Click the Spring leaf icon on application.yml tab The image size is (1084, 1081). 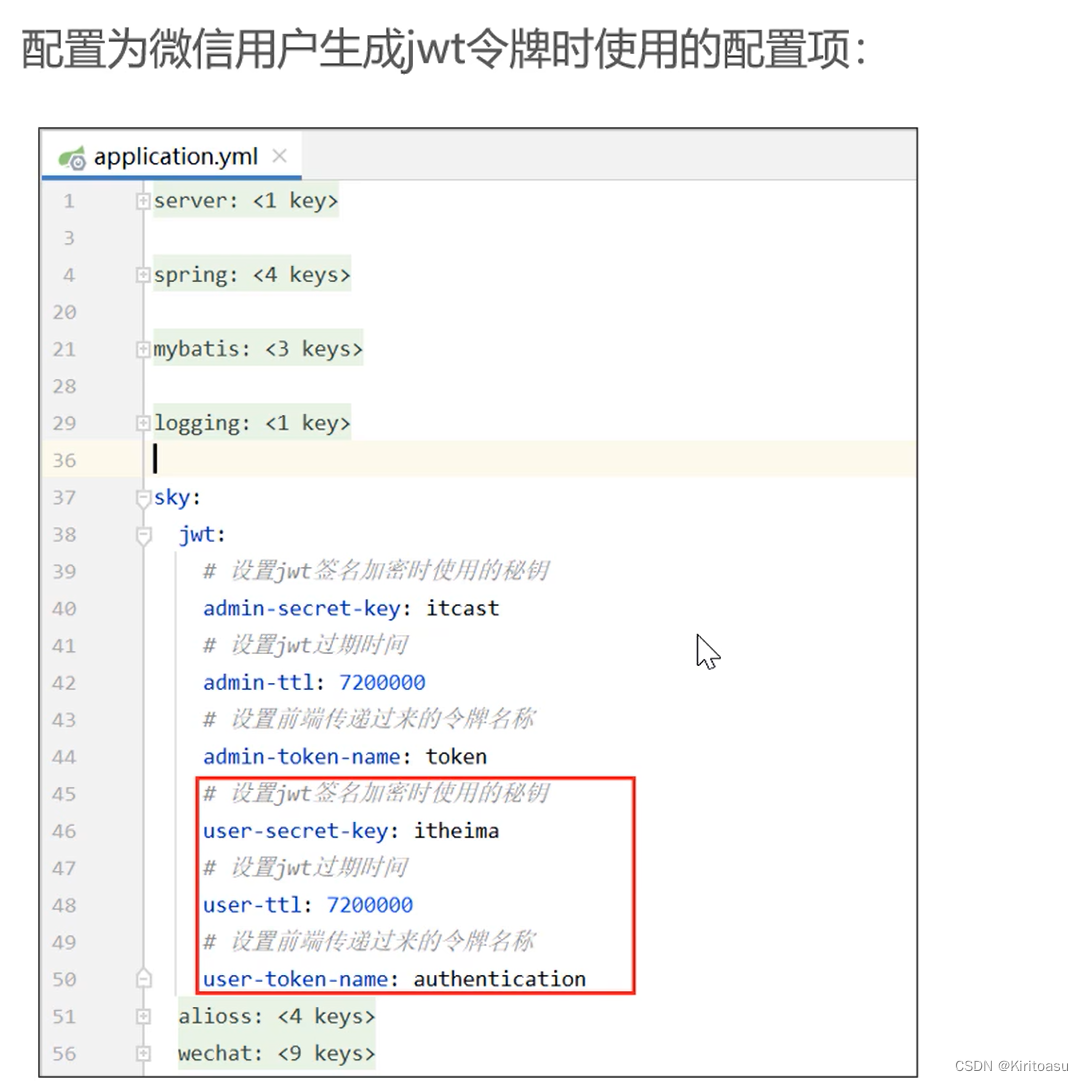coord(72,158)
